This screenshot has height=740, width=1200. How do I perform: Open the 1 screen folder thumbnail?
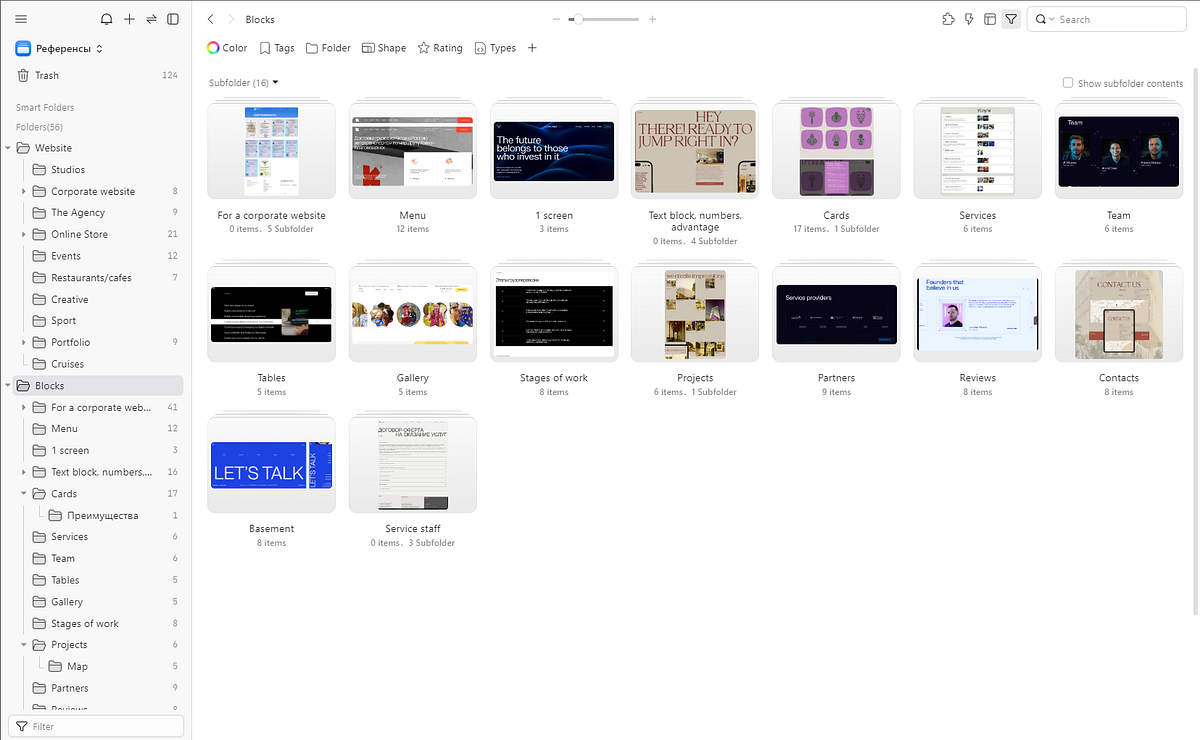coord(553,150)
